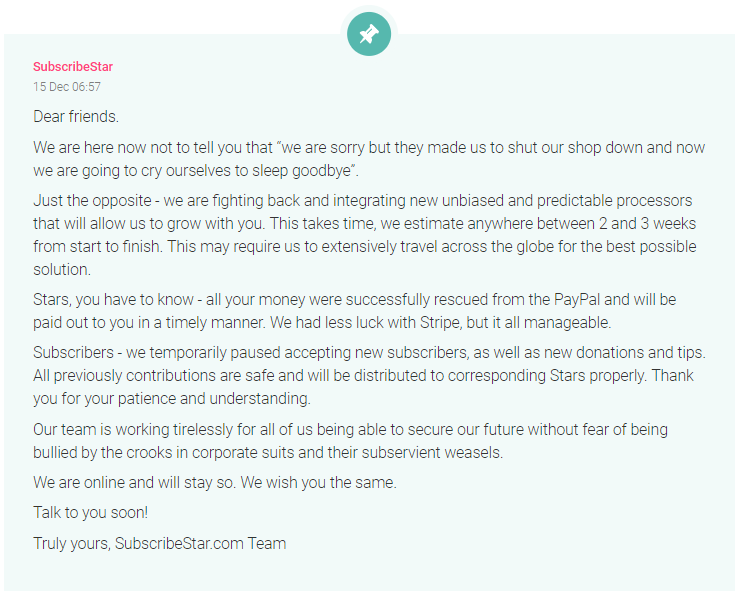Click the word "PayPal" in the post
Screen dimensions: 752x596
[x=577, y=300]
